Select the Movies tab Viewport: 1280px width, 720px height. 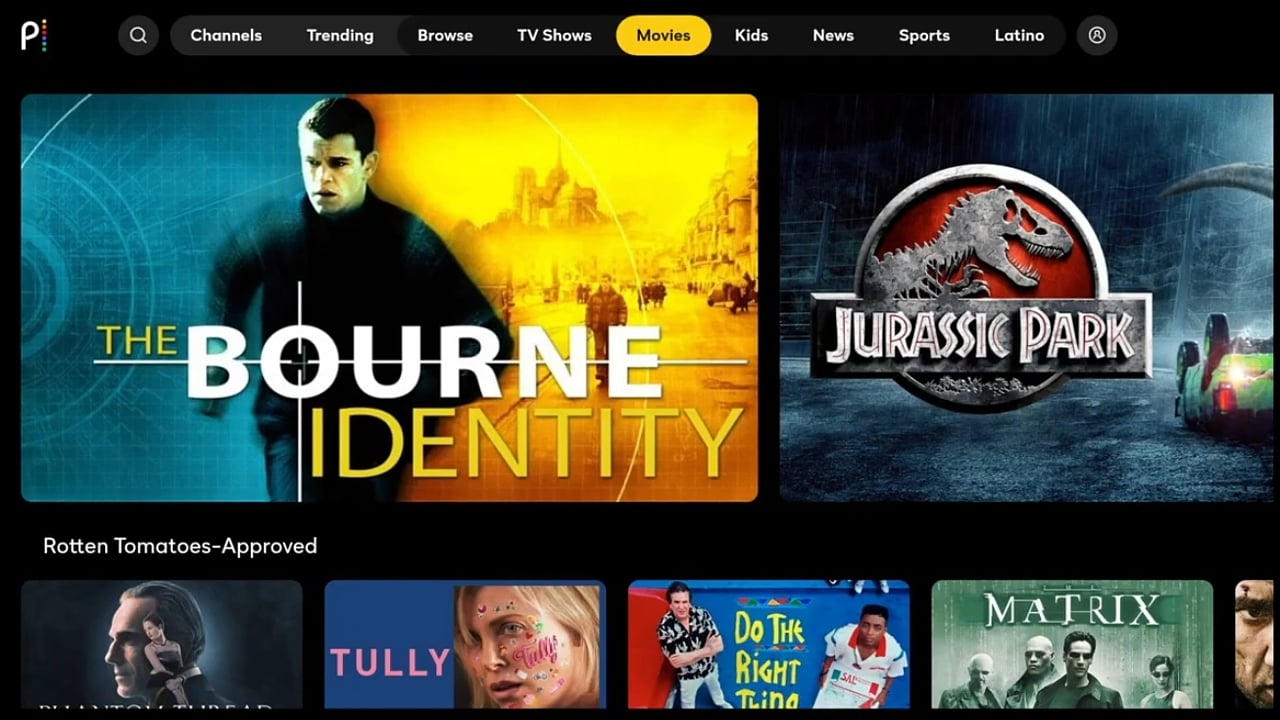664,35
